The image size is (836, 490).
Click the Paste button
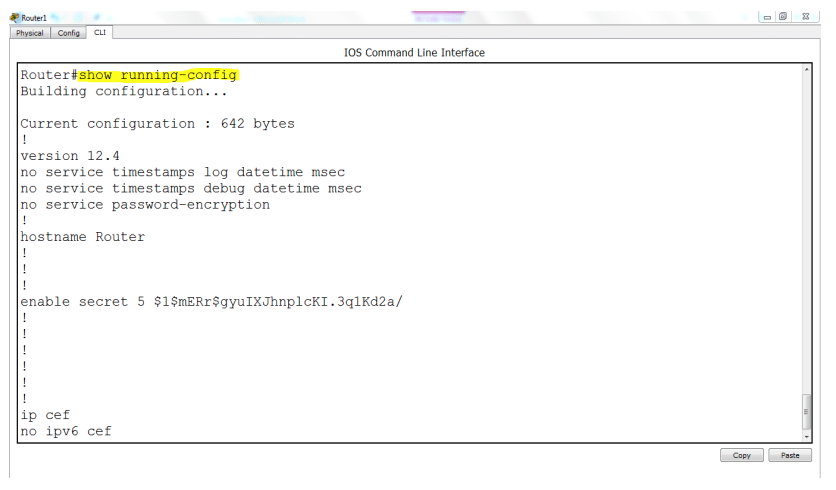click(x=790, y=455)
